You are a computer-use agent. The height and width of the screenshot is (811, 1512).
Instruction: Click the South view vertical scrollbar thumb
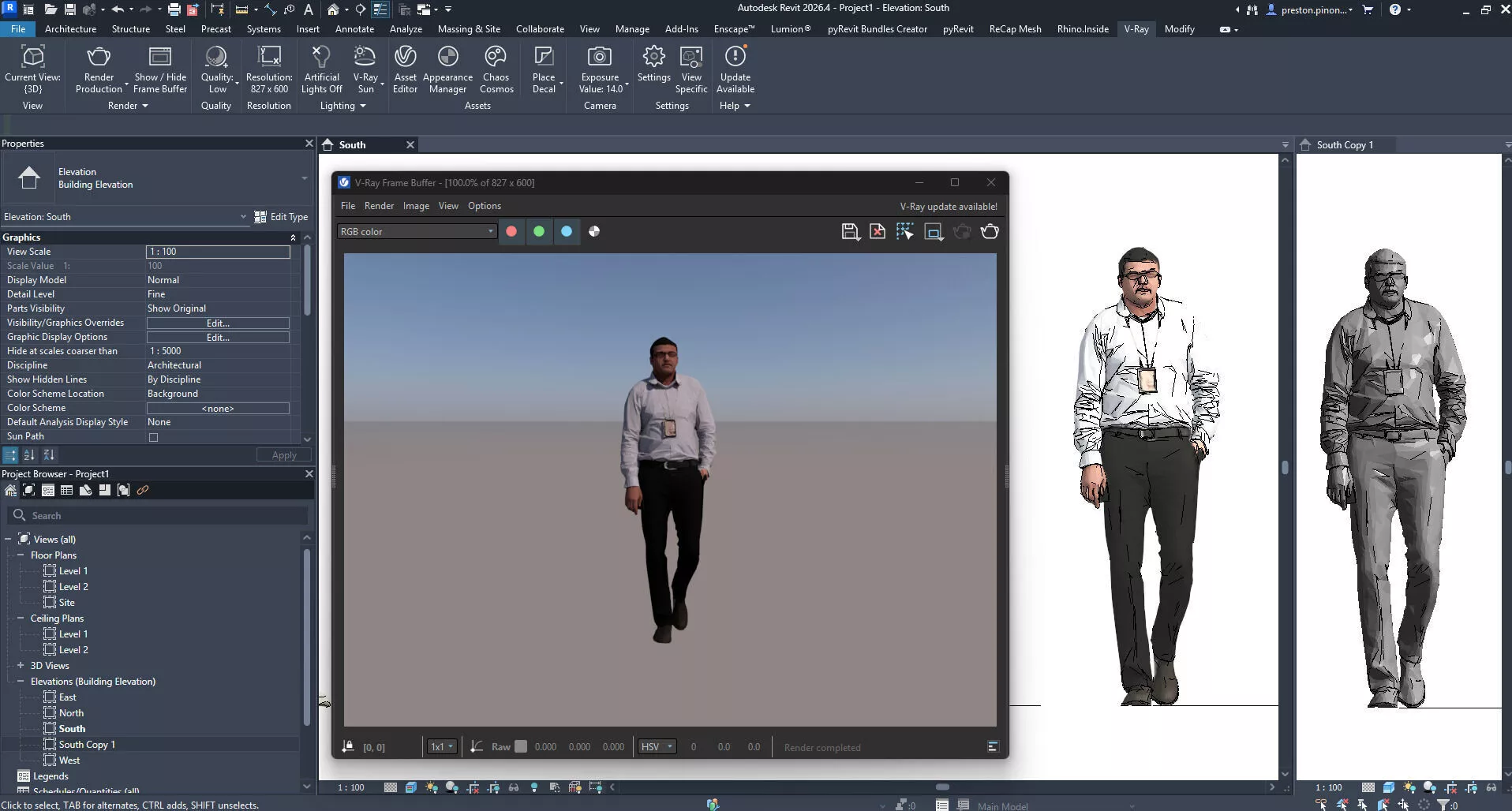pyautogui.click(x=1285, y=467)
